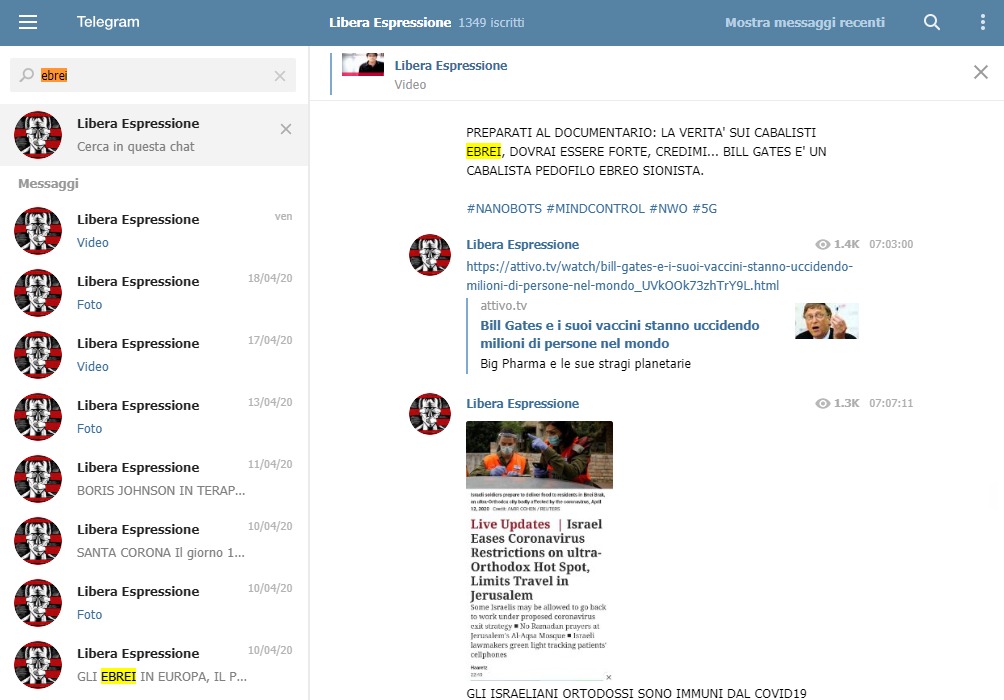
Task: Open the 18/04/20 Foto search result
Action: click(154, 293)
